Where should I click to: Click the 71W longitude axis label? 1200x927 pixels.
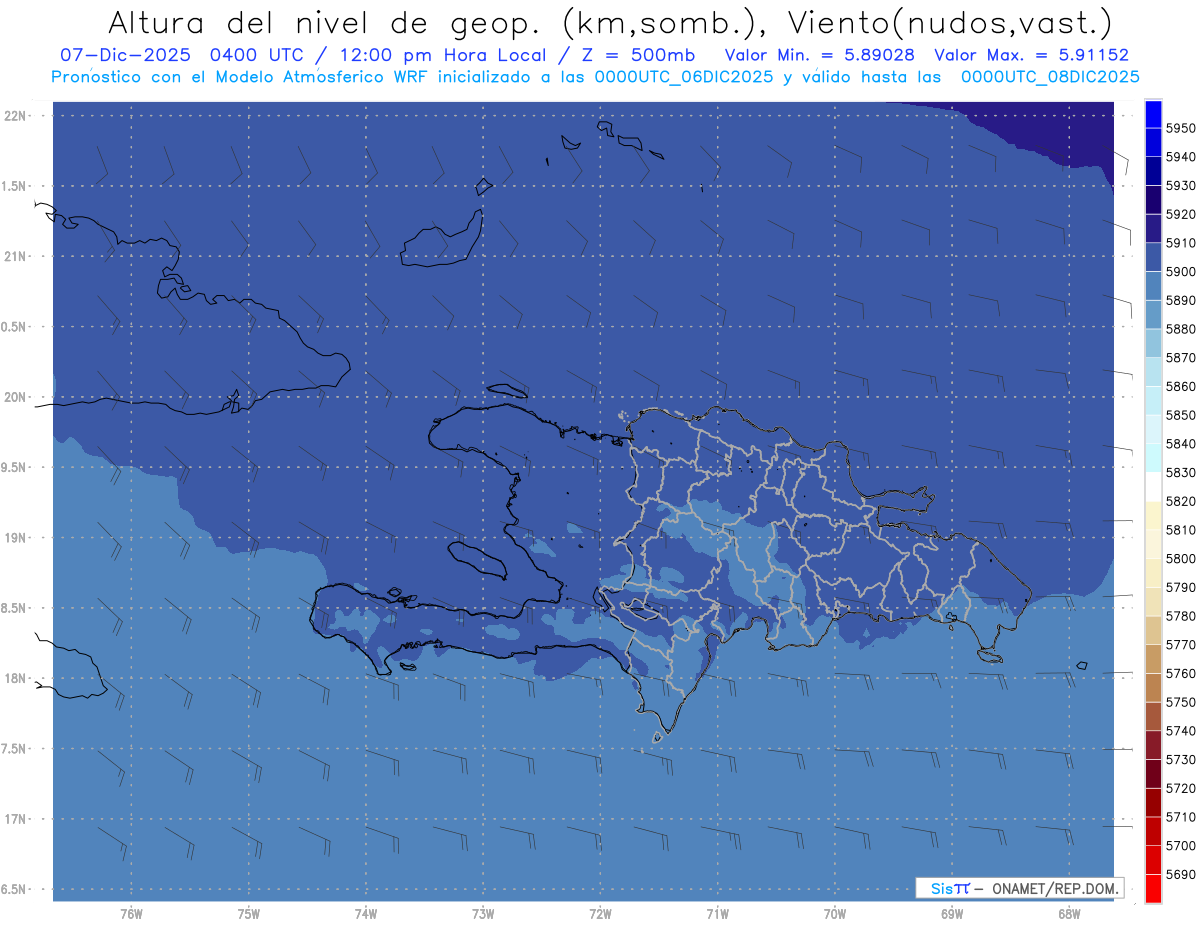point(717,914)
